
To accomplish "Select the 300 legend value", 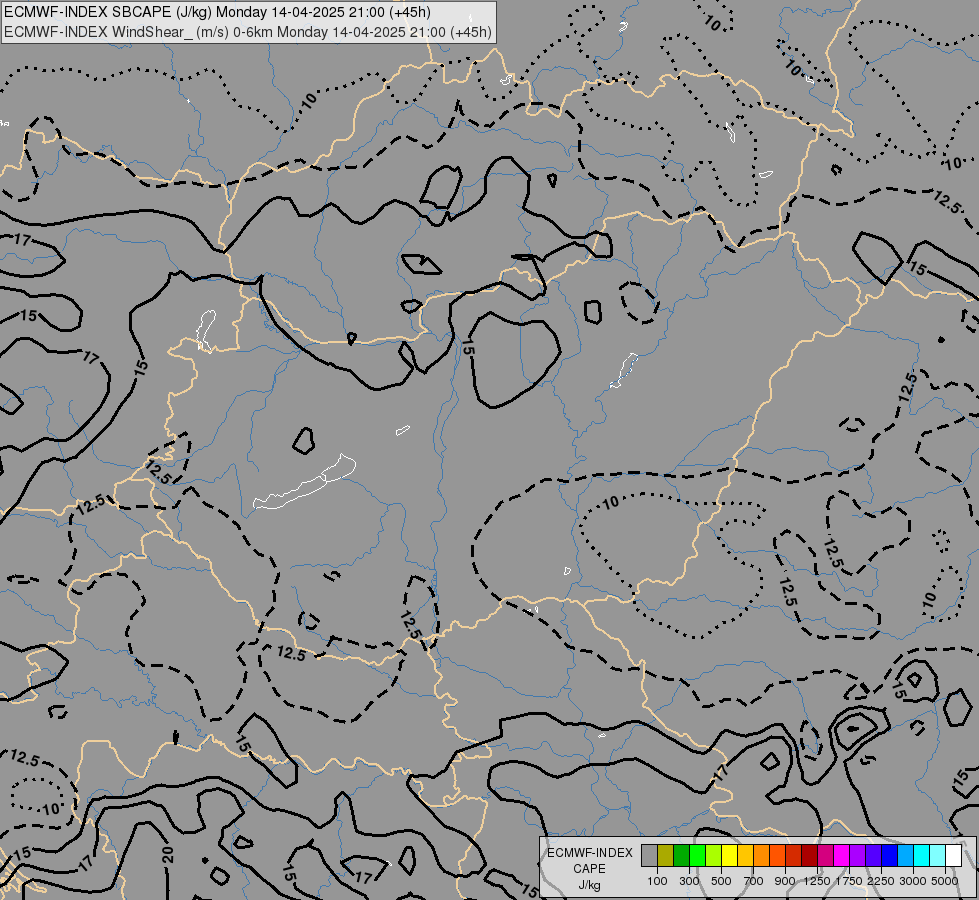I will pos(689,881).
